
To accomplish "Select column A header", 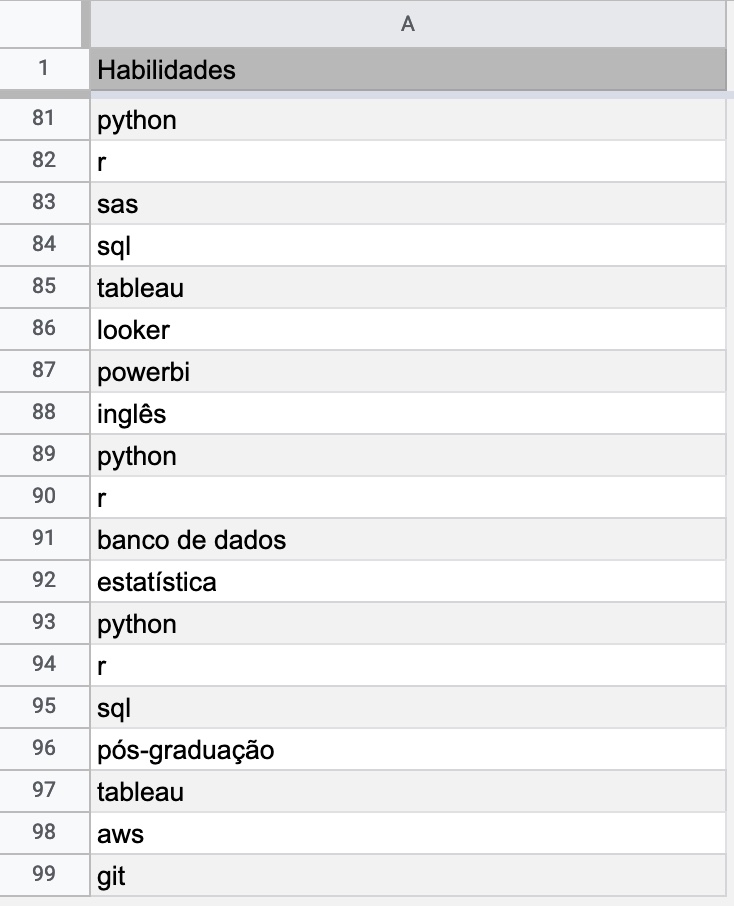I will point(408,24).
